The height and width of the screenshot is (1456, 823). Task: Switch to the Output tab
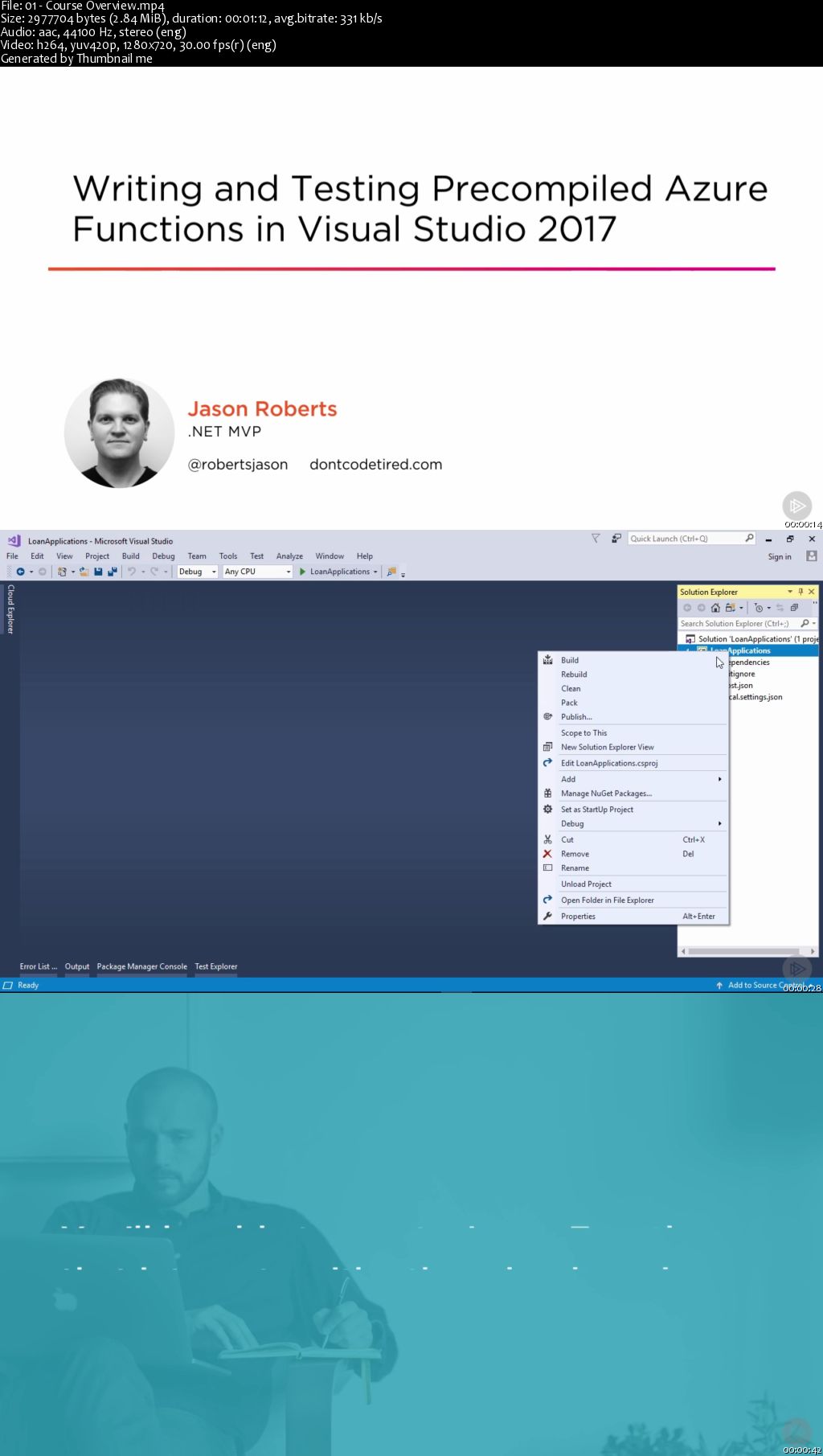coord(77,966)
